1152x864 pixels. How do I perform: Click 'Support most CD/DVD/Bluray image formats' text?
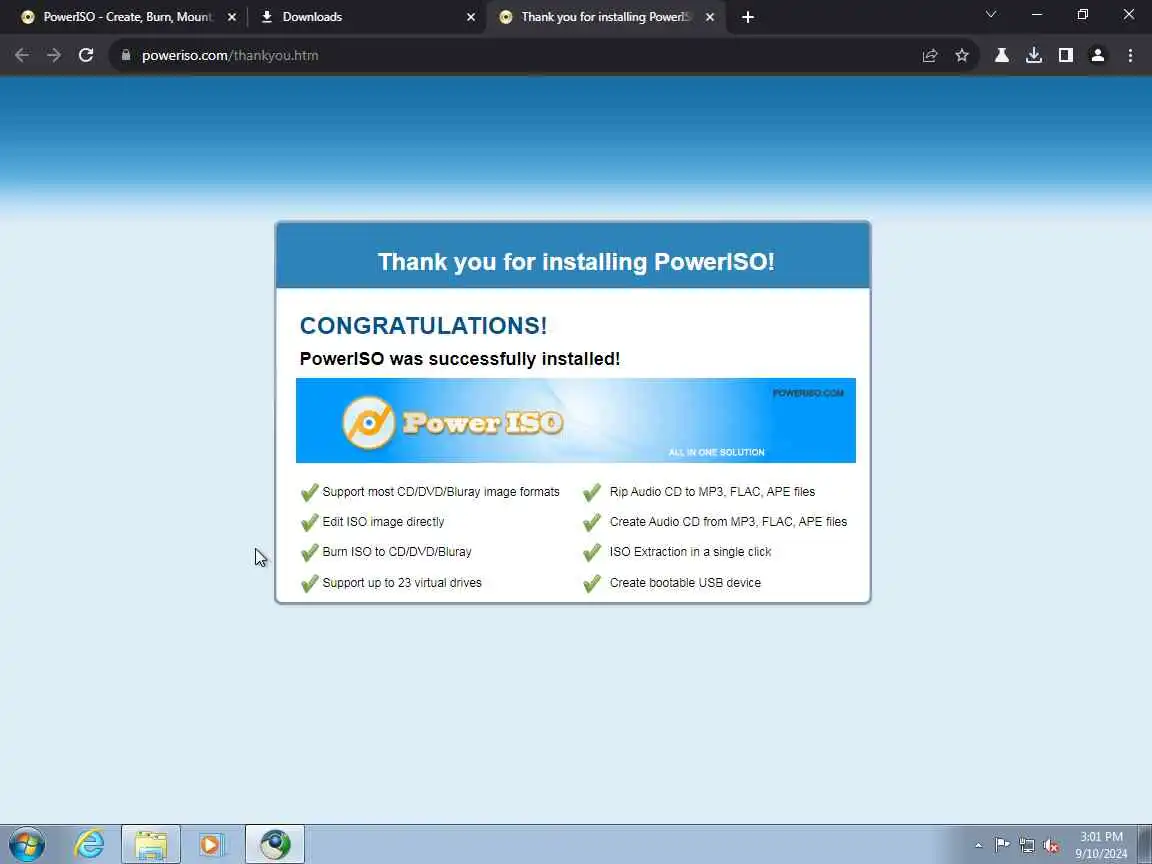(441, 492)
